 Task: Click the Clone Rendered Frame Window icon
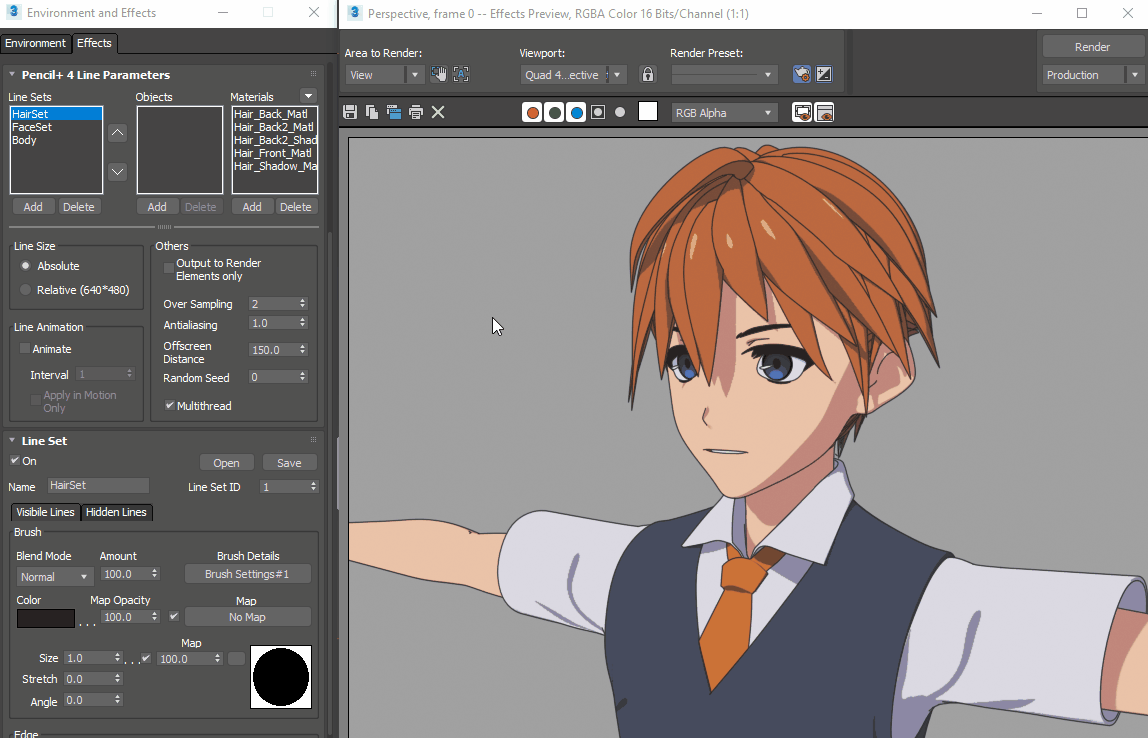pyautogui.click(x=394, y=112)
